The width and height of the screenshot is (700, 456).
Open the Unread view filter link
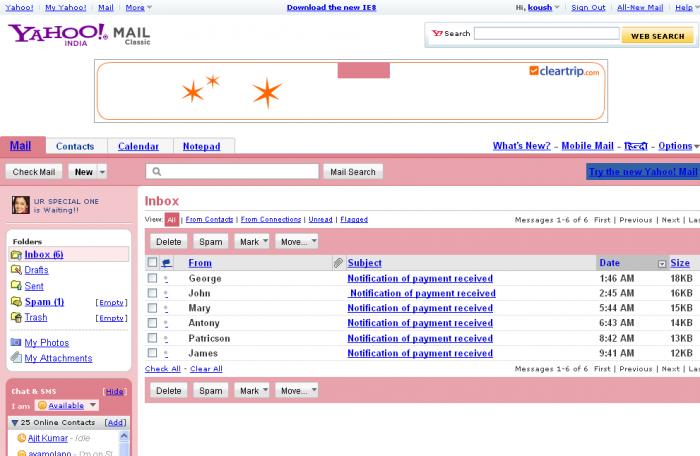(x=321, y=219)
